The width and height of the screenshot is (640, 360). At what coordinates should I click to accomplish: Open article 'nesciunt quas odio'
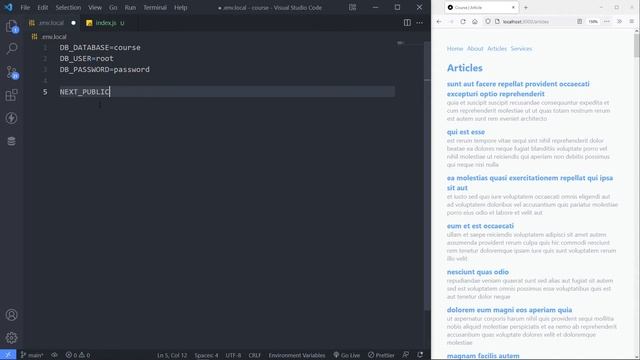click(x=478, y=272)
